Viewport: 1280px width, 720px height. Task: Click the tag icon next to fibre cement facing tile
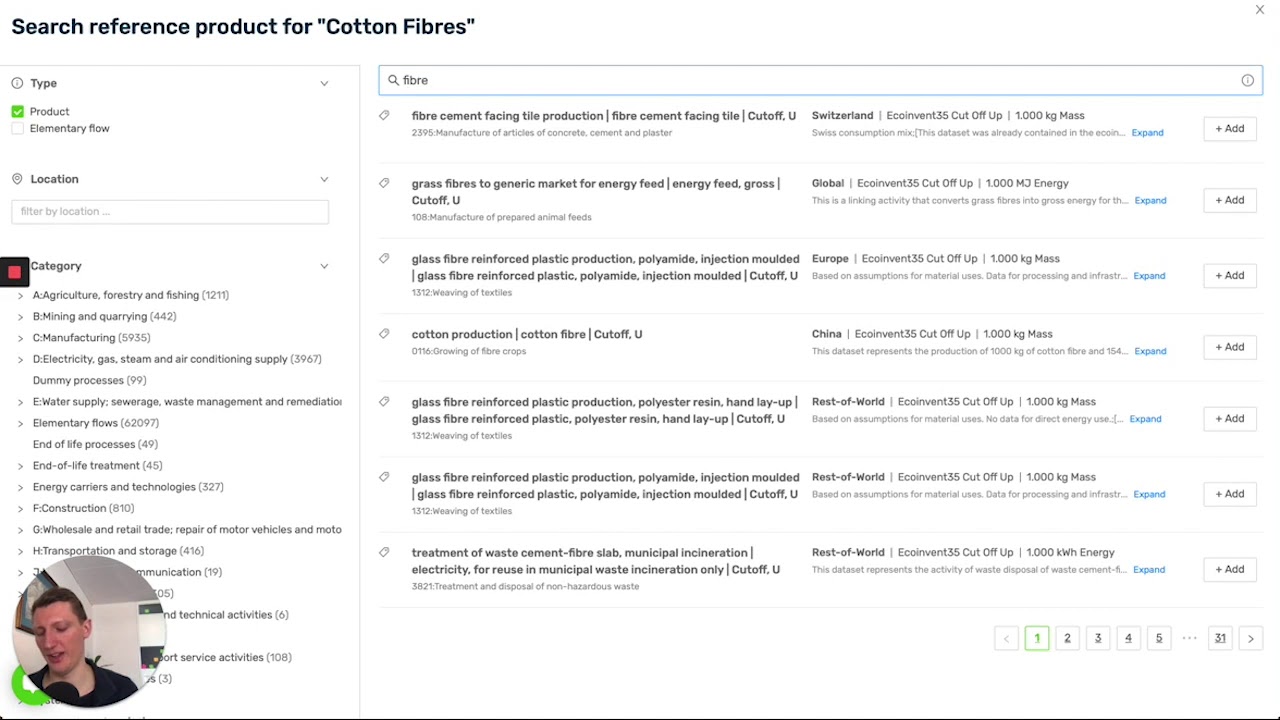click(x=384, y=116)
